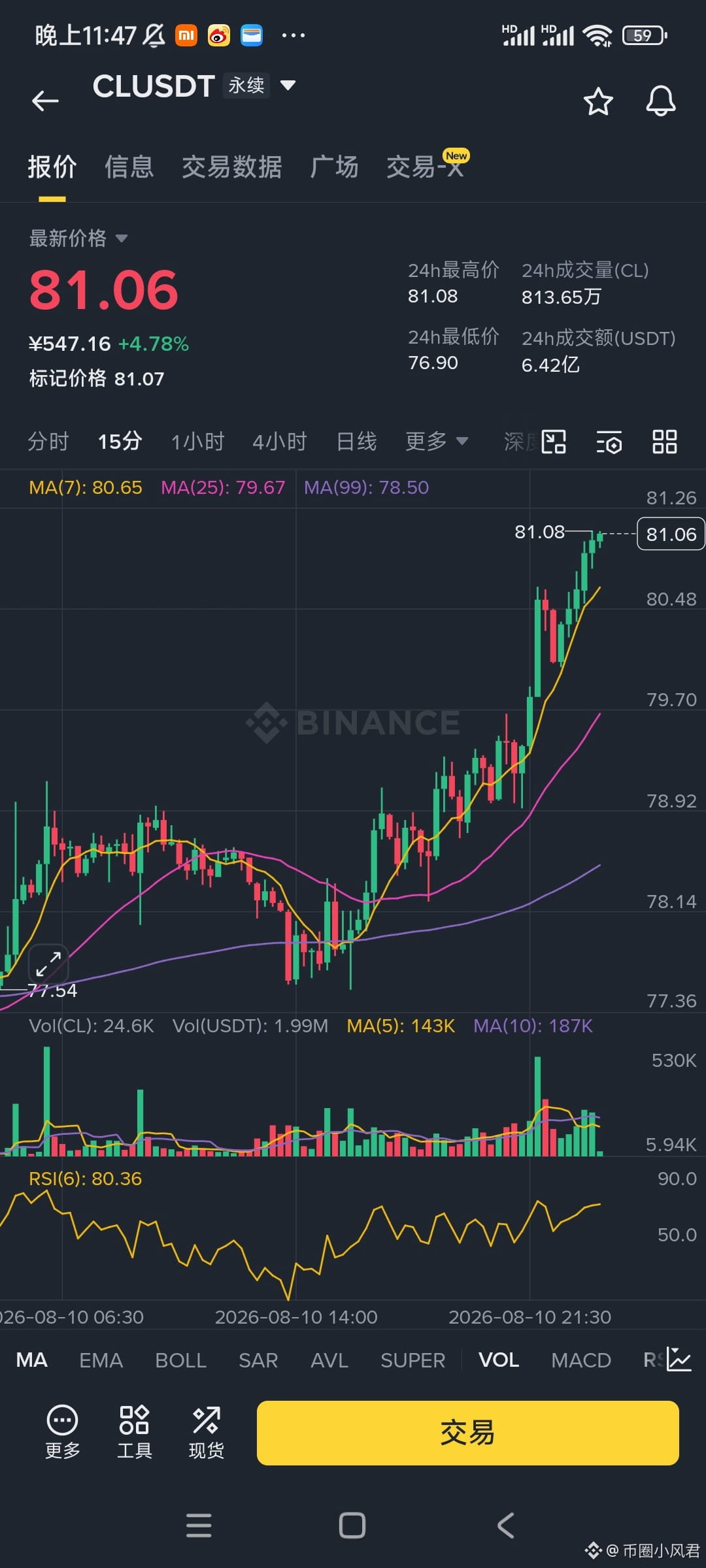Viewport: 706px width, 1568px height.
Task: Tap the large 81.06 latest price
Action: (x=103, y=290)
